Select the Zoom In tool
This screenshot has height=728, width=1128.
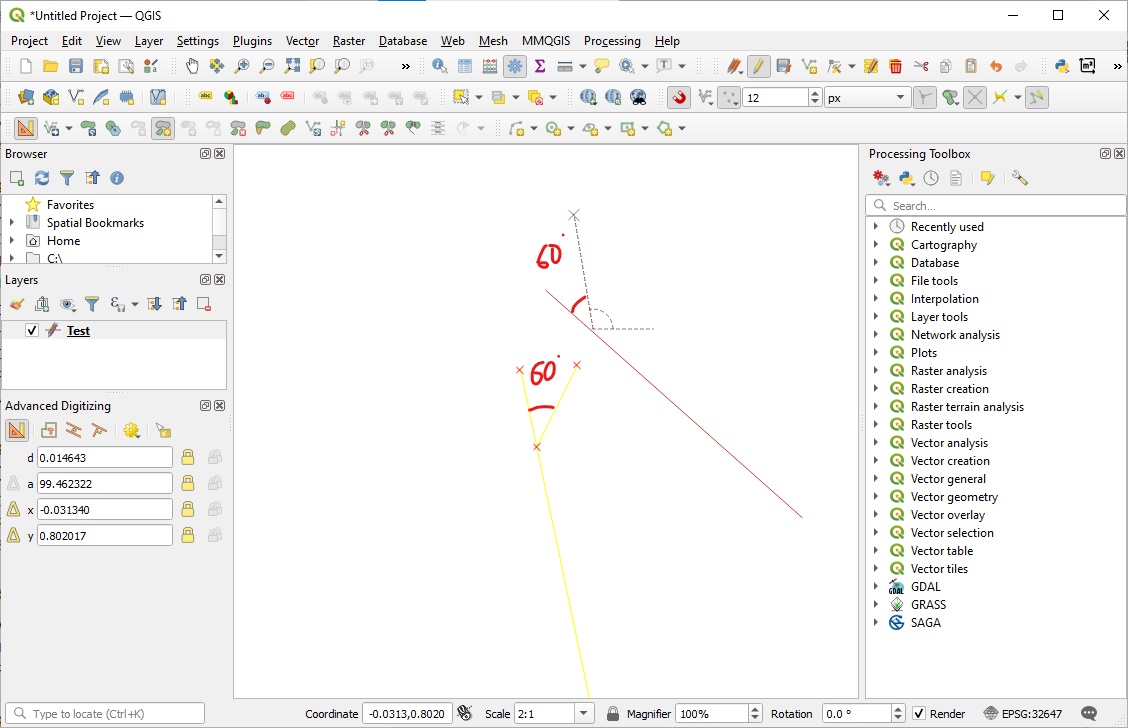pos(240,66)
